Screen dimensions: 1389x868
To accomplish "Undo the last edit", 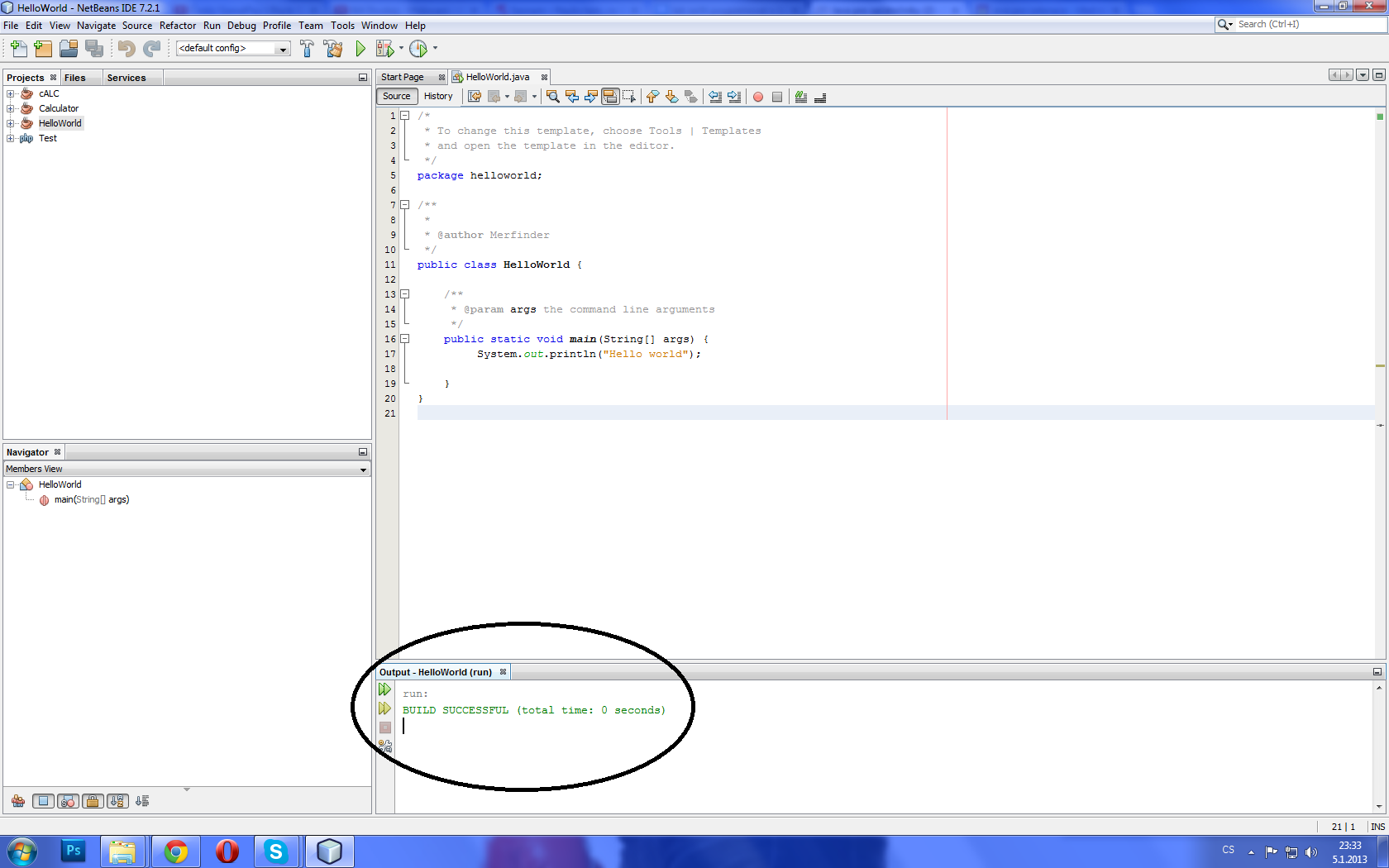I will pos(126,49).
